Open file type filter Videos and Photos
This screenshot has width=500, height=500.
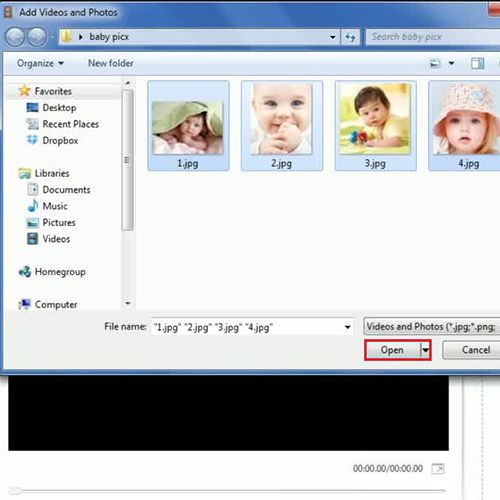[432, 326]
